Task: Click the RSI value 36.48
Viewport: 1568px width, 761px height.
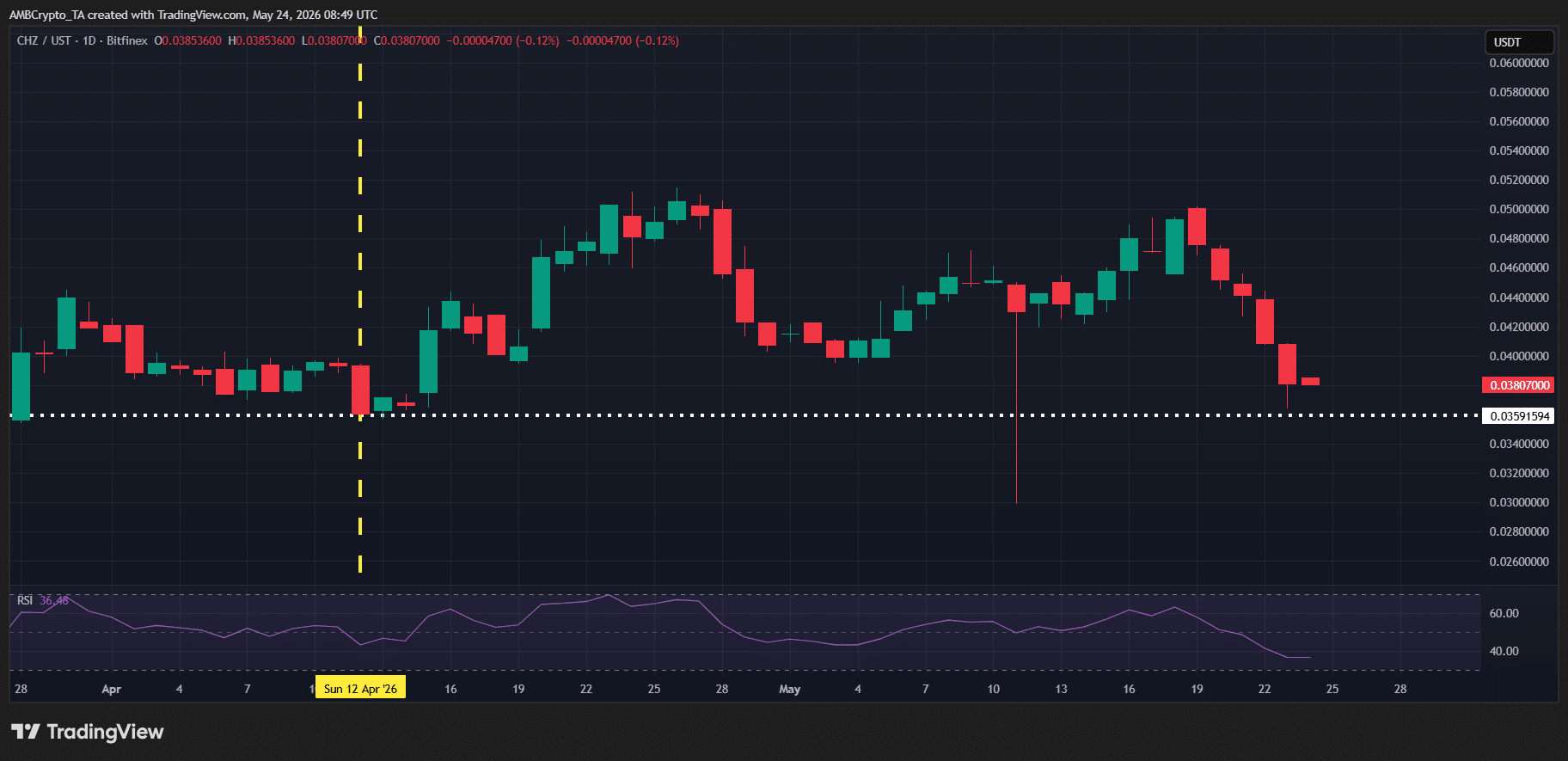Action: point(53,600)
